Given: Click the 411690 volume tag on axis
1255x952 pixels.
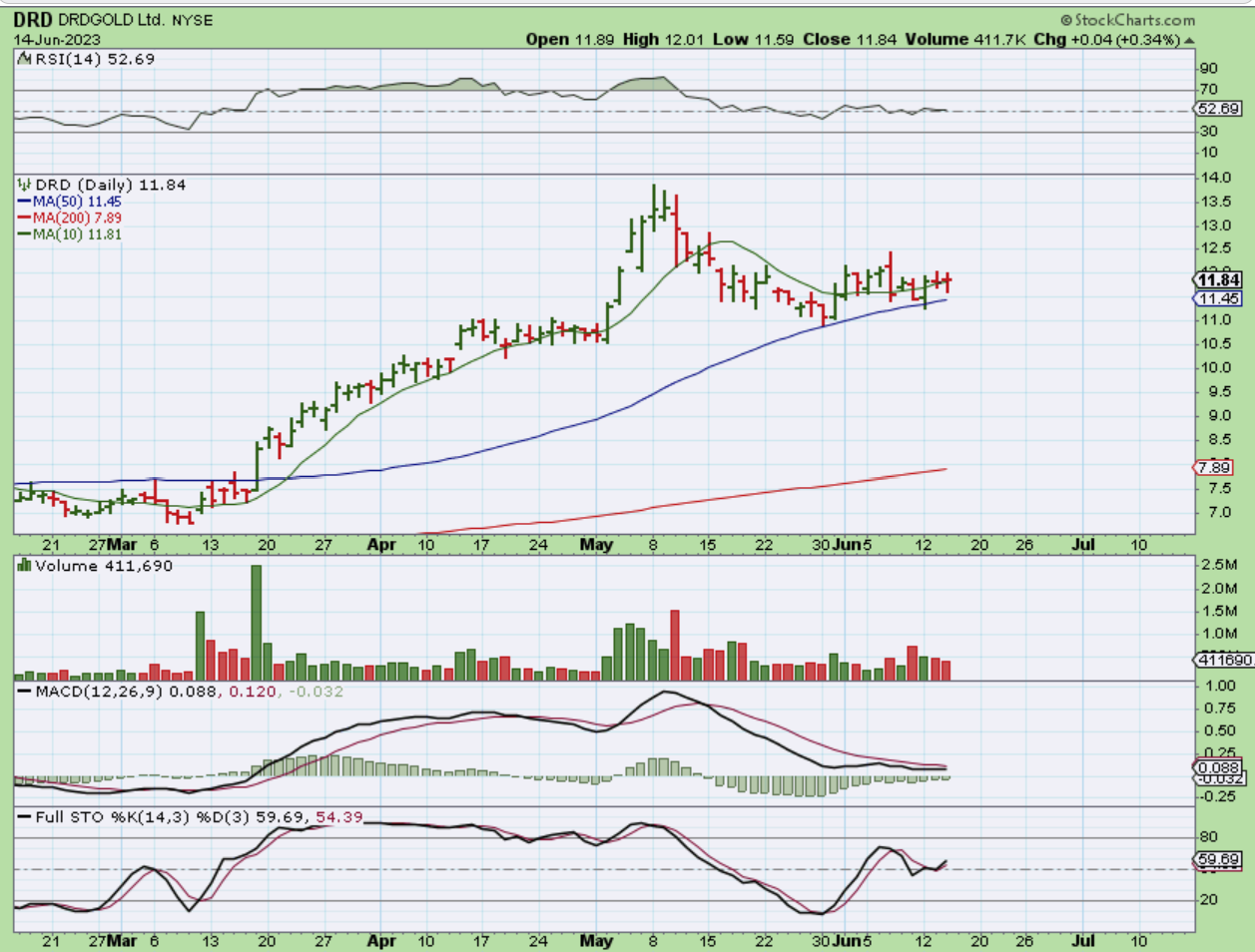Looking at the screenshot, I should (x=1222, y=660).
